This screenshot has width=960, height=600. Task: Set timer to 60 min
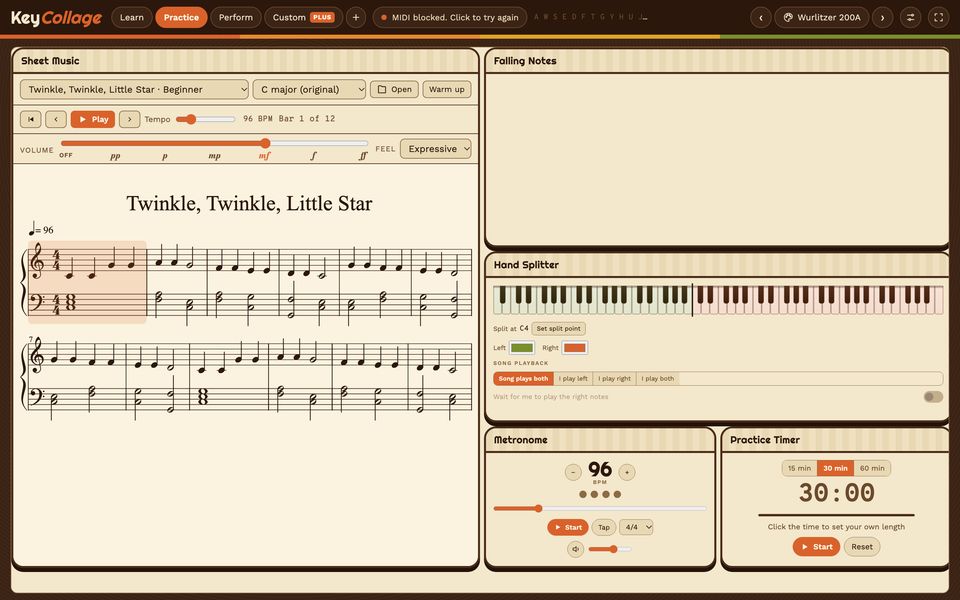[x=872, y=468]
